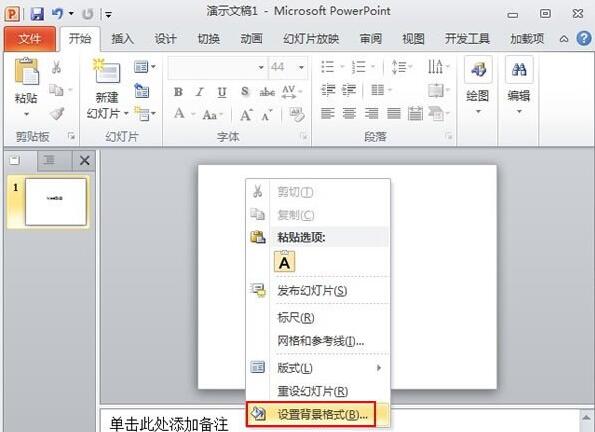Click the Align Text icon
595x432 pixels.
pos(436,90)
